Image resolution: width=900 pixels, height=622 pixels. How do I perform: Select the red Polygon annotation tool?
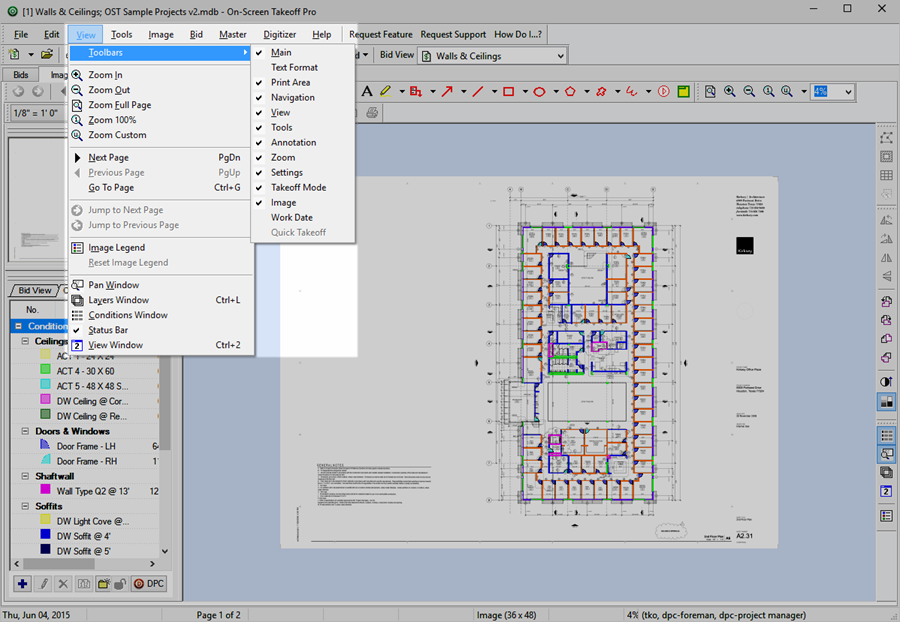pos(570,91)
